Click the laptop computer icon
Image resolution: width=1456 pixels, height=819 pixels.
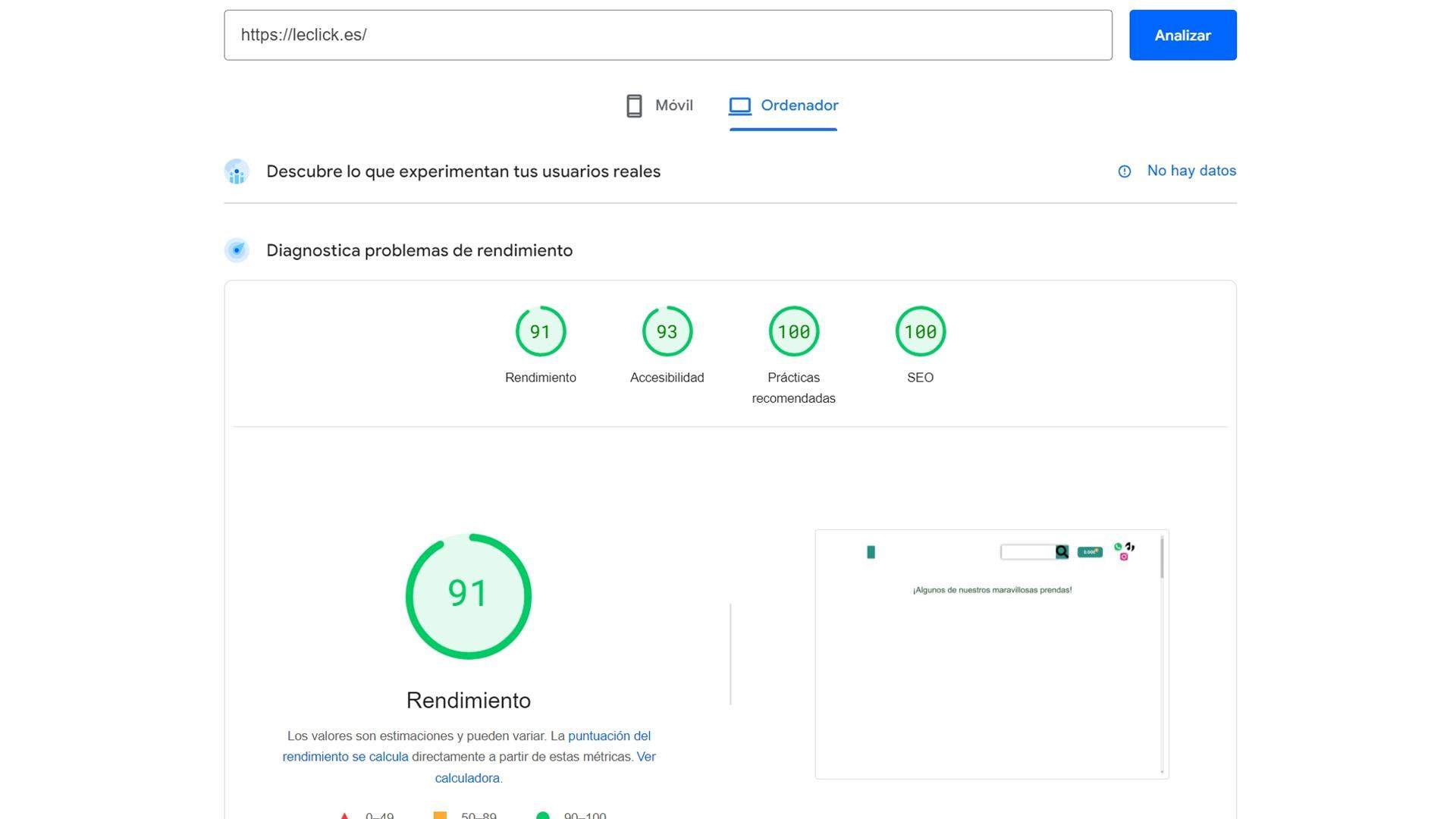pos(740,105)
